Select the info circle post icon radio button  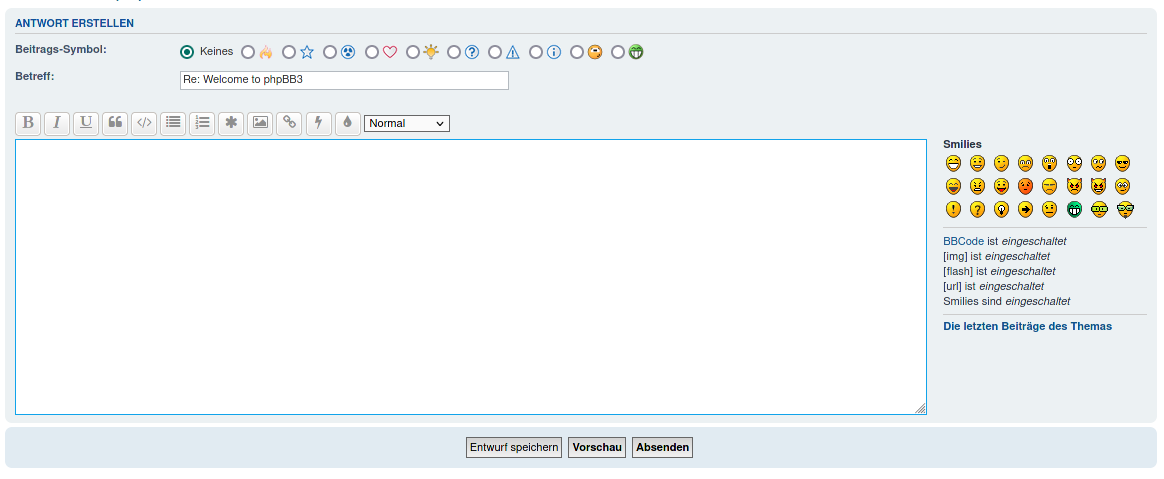[535, 52]
